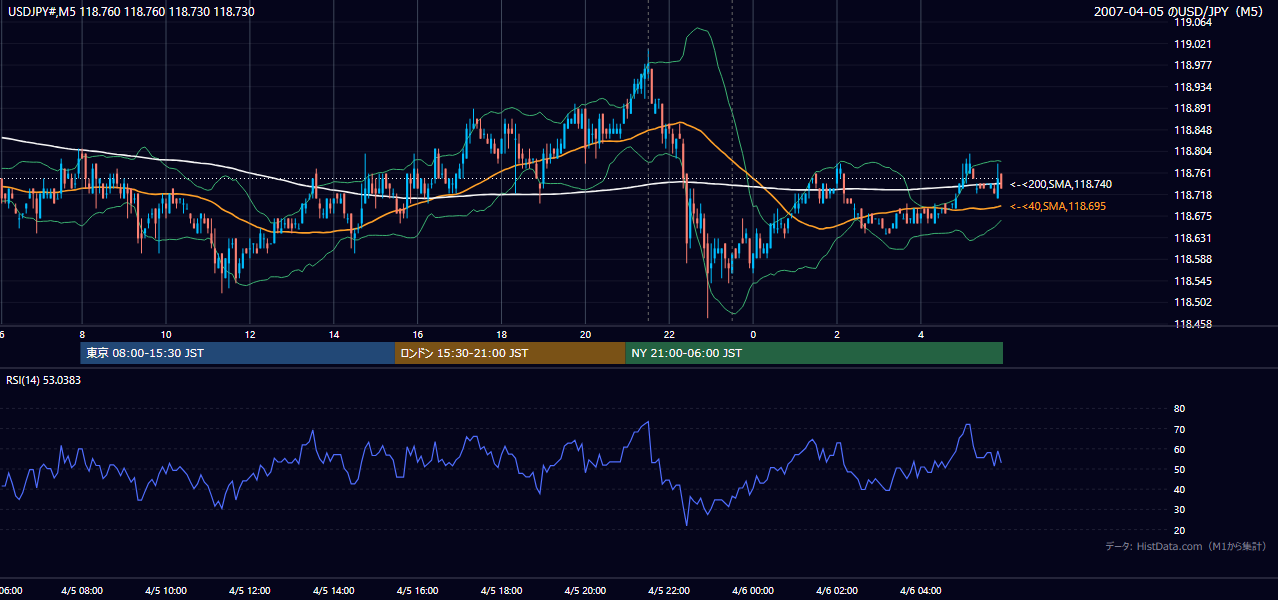This screenshot has width=1278, height=600.
Task: Click price axis value 118.977
Action: click(1193, 66)
